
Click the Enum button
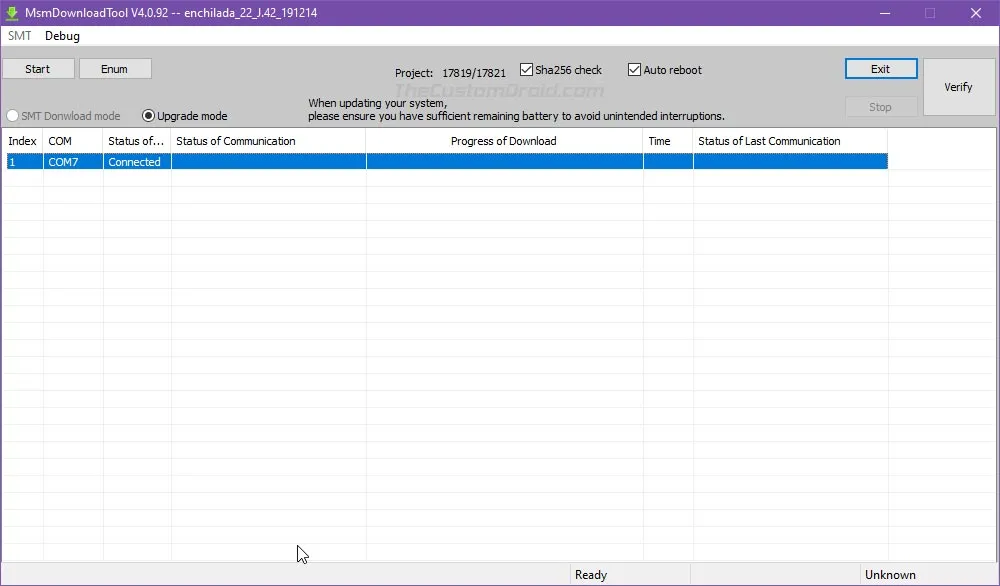115,69
